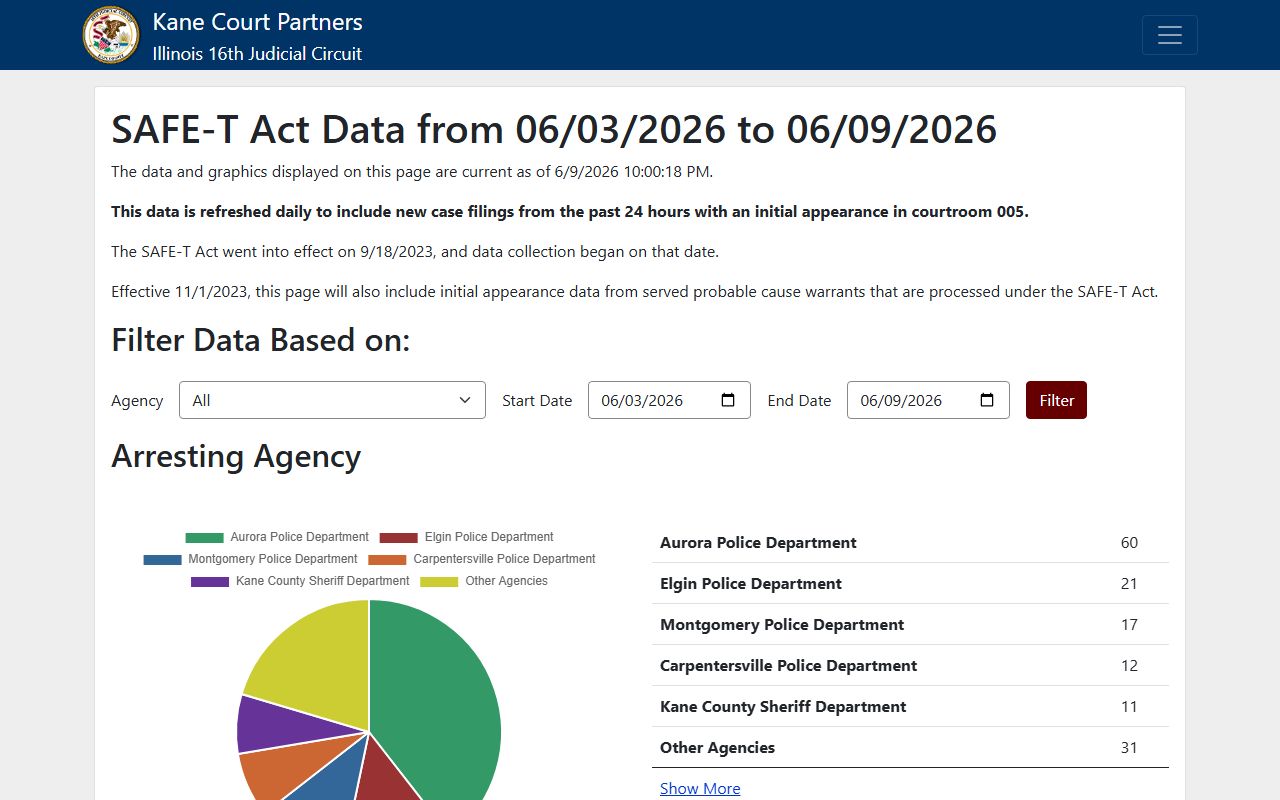Click the Arresting Agency section heading
Screen dimensions: 1280x800
point(236,456)
